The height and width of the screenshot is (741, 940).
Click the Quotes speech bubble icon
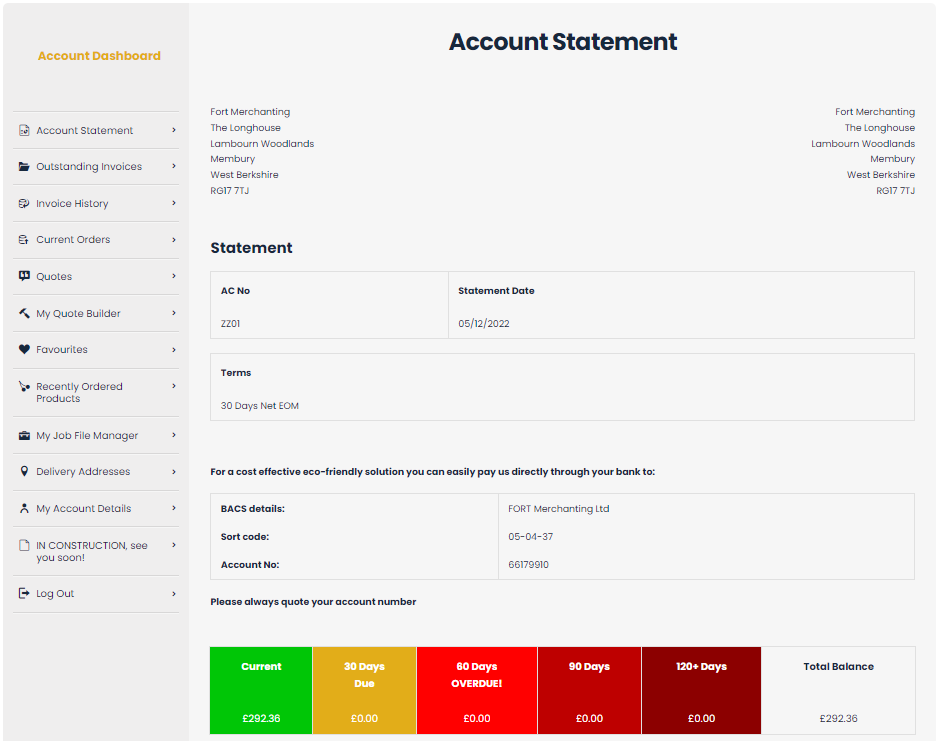pyautogui.click(x=24, y=277)
